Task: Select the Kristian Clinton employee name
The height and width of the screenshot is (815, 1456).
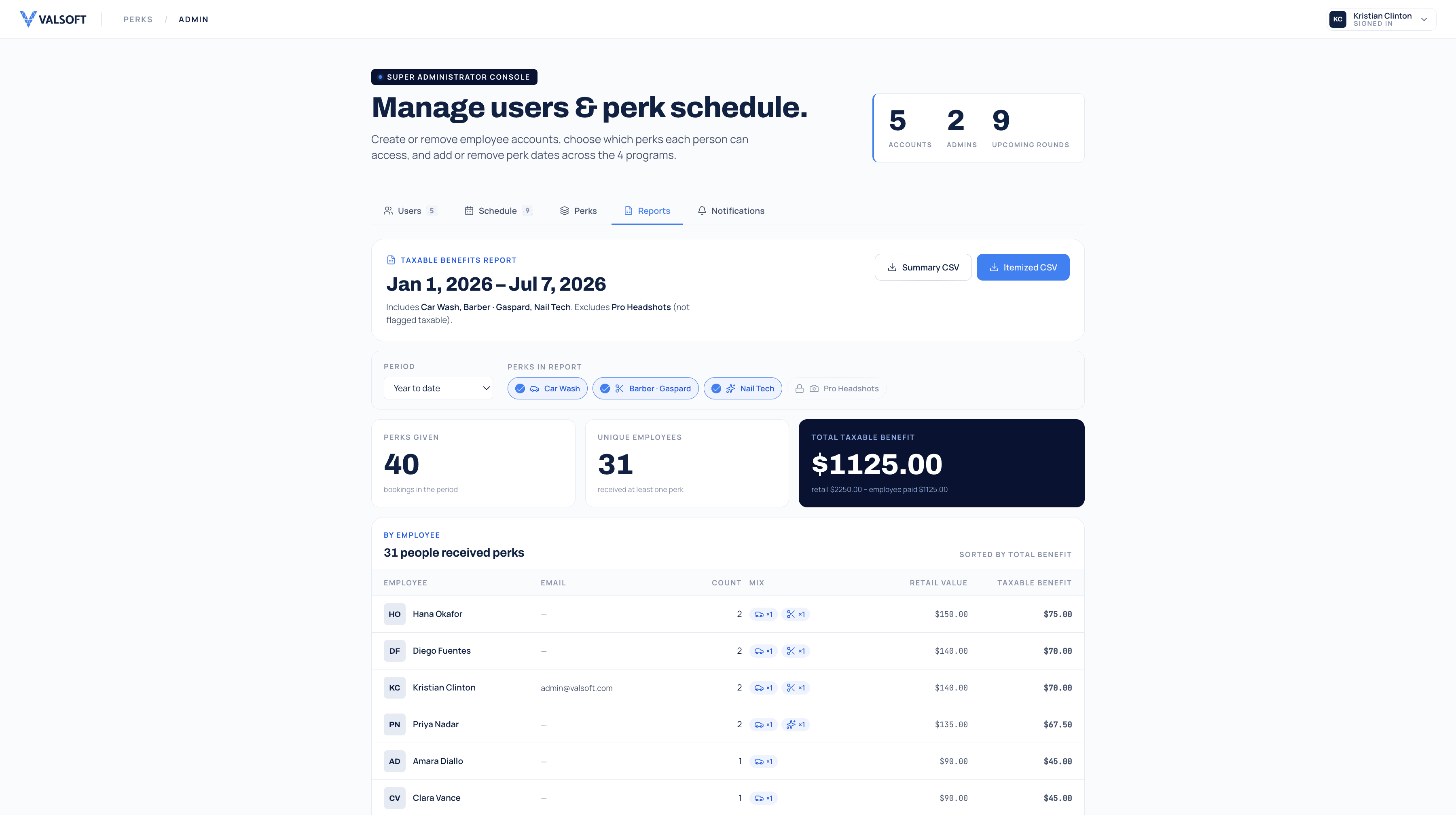Action: (x=444, y=687)
